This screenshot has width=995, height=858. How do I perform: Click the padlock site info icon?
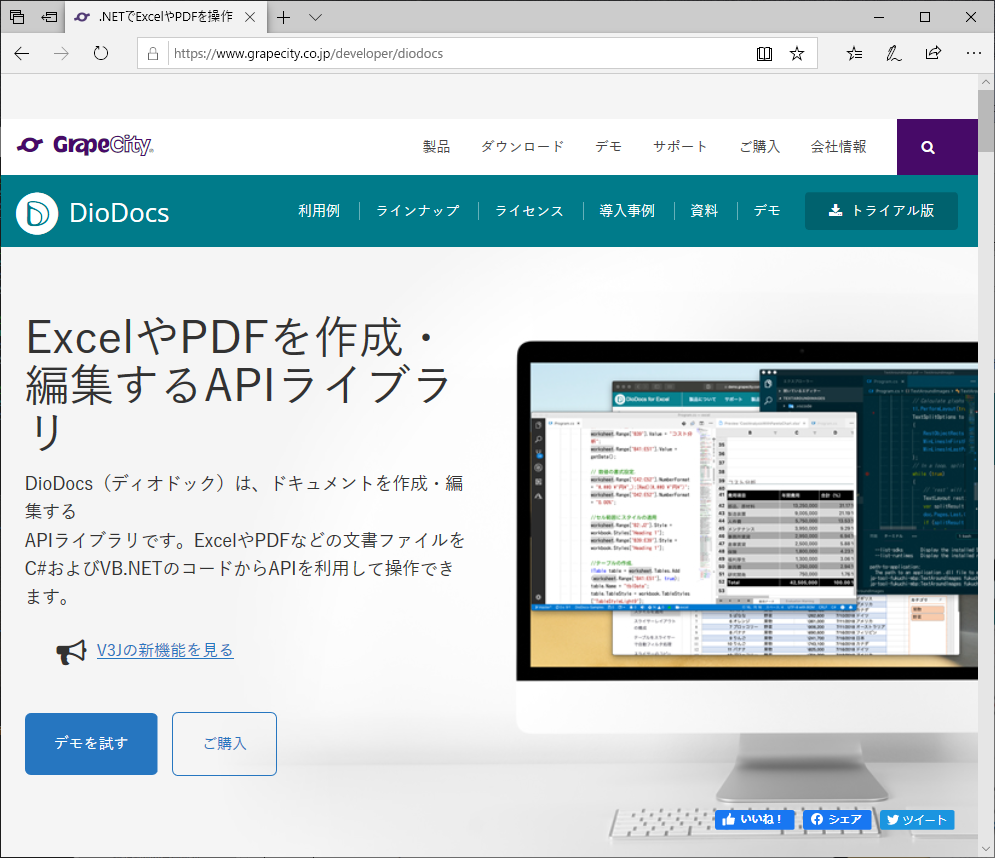[x=153, y=54]
